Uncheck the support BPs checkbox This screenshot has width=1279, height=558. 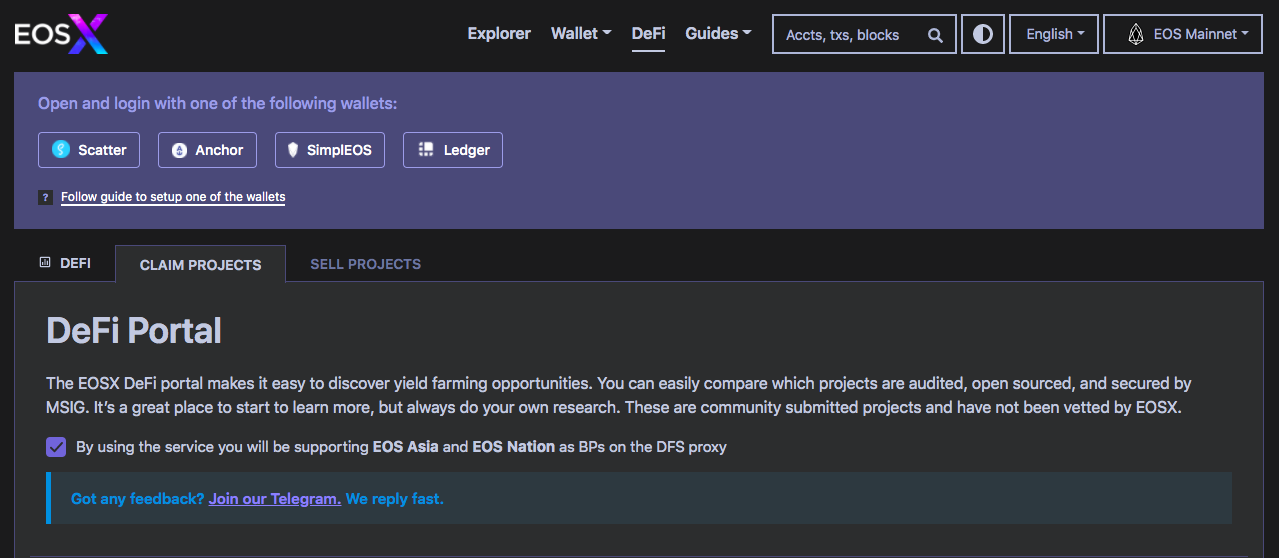[56, 447]
